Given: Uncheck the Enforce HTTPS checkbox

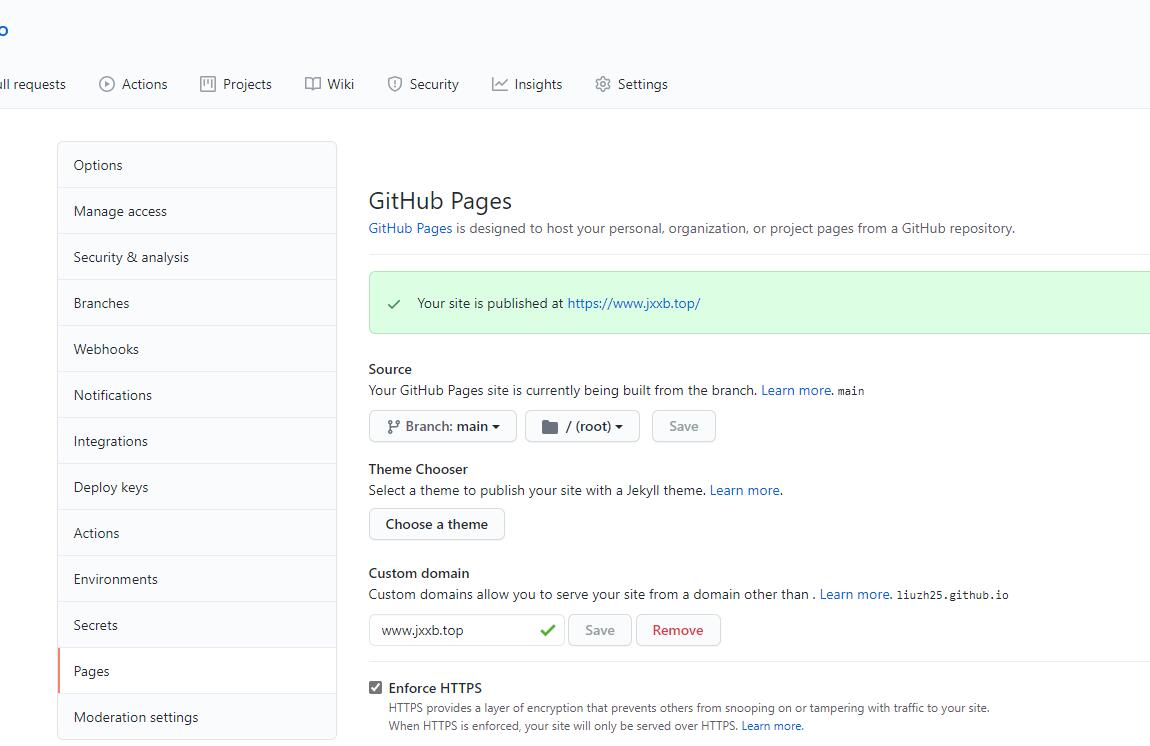Looking at the screenshot, I should pyautogui.click(x=376, y=688).
